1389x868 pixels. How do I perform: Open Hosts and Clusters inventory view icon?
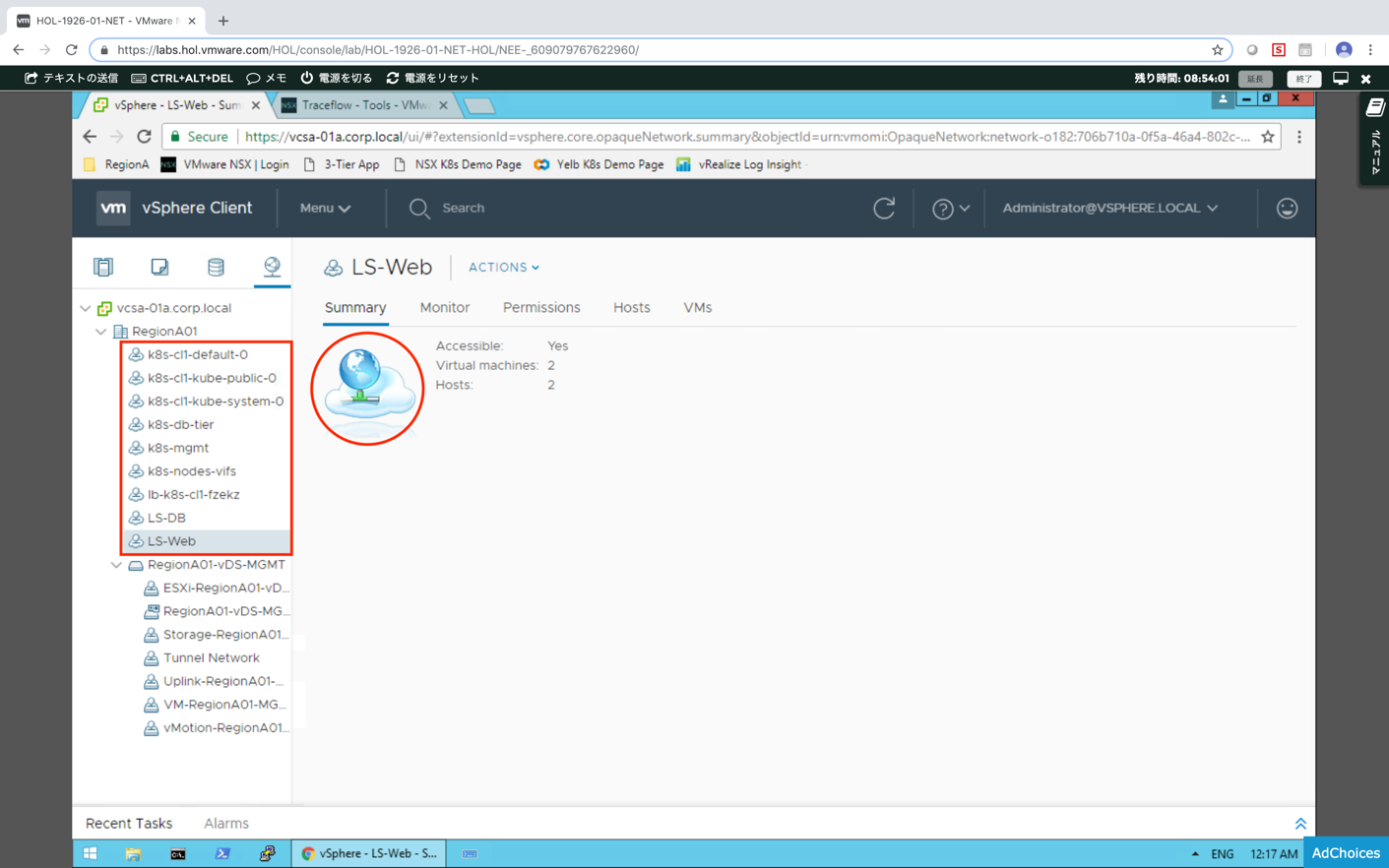point(103,267)
